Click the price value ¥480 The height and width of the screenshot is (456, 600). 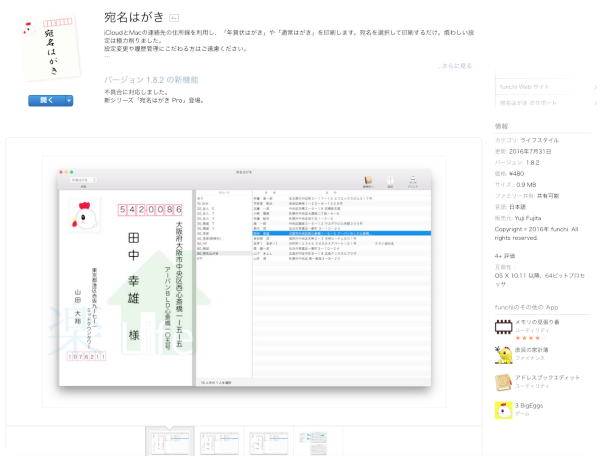[x=517, y=174]
